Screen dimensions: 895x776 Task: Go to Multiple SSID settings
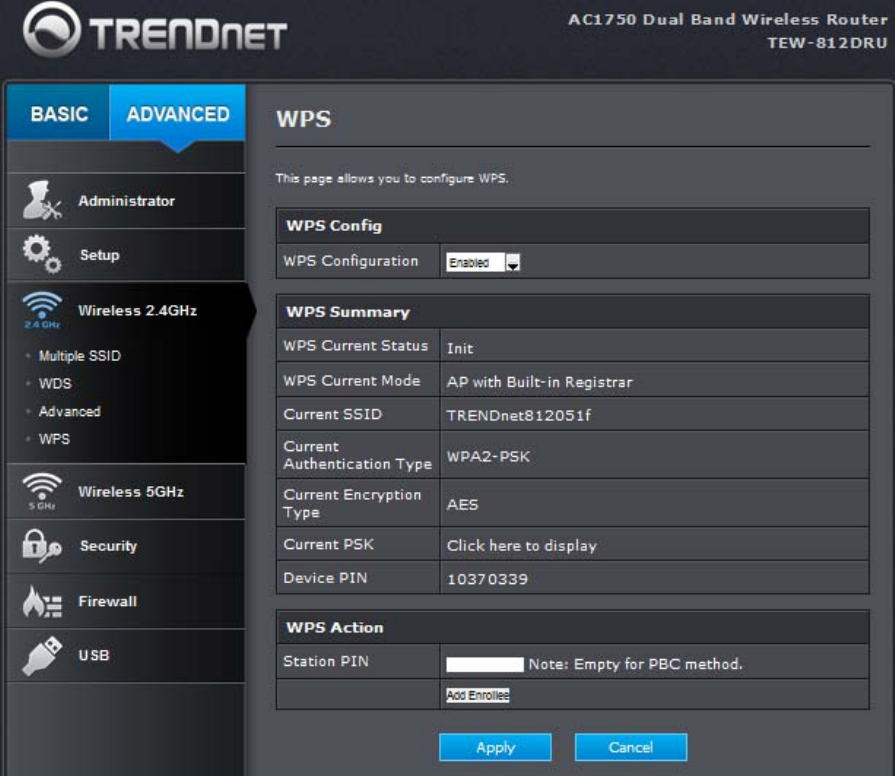(79, 356)
